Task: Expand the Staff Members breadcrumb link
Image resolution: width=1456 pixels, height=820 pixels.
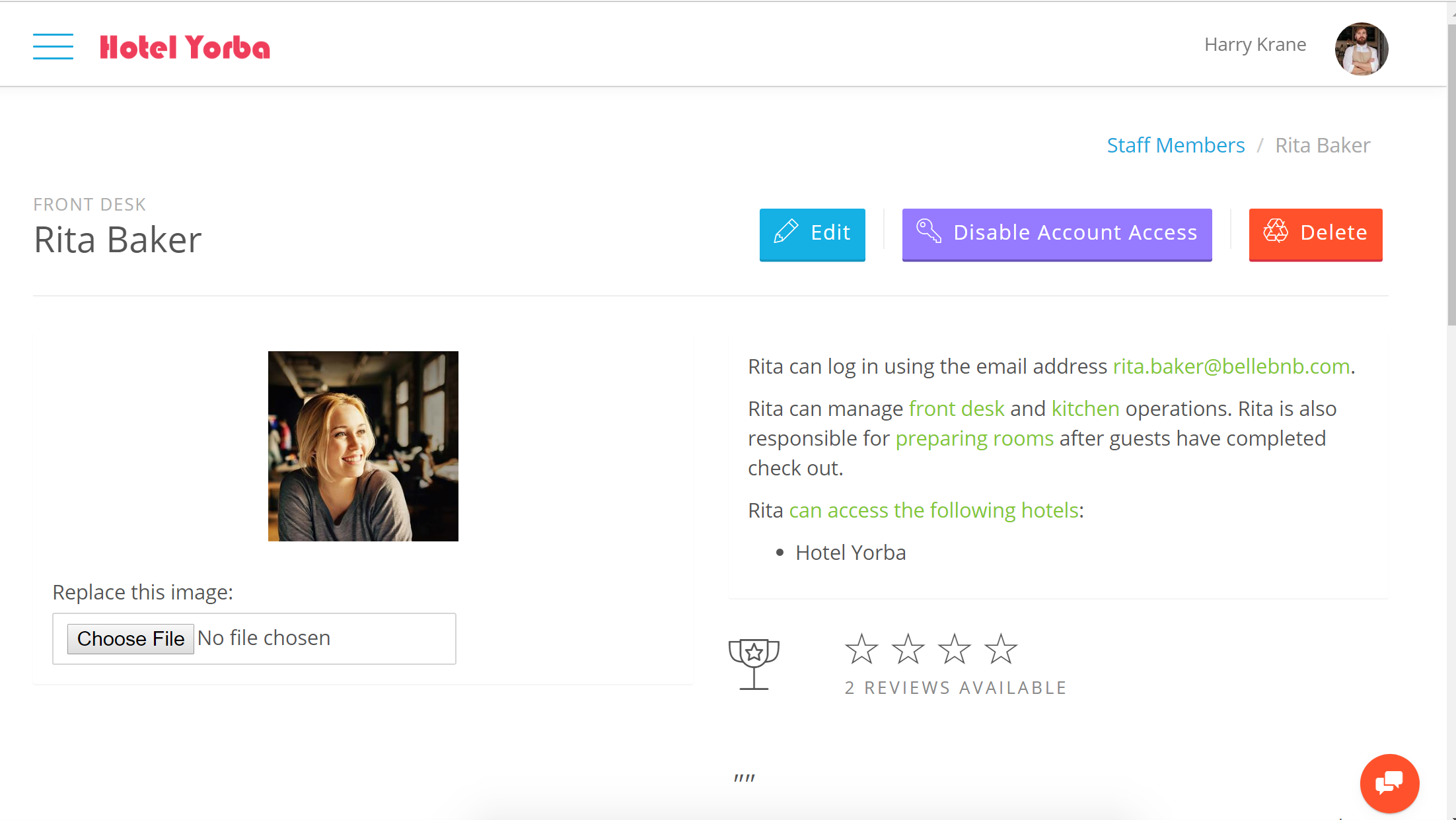Action: pyautogui.click(x=1176, y=145)
